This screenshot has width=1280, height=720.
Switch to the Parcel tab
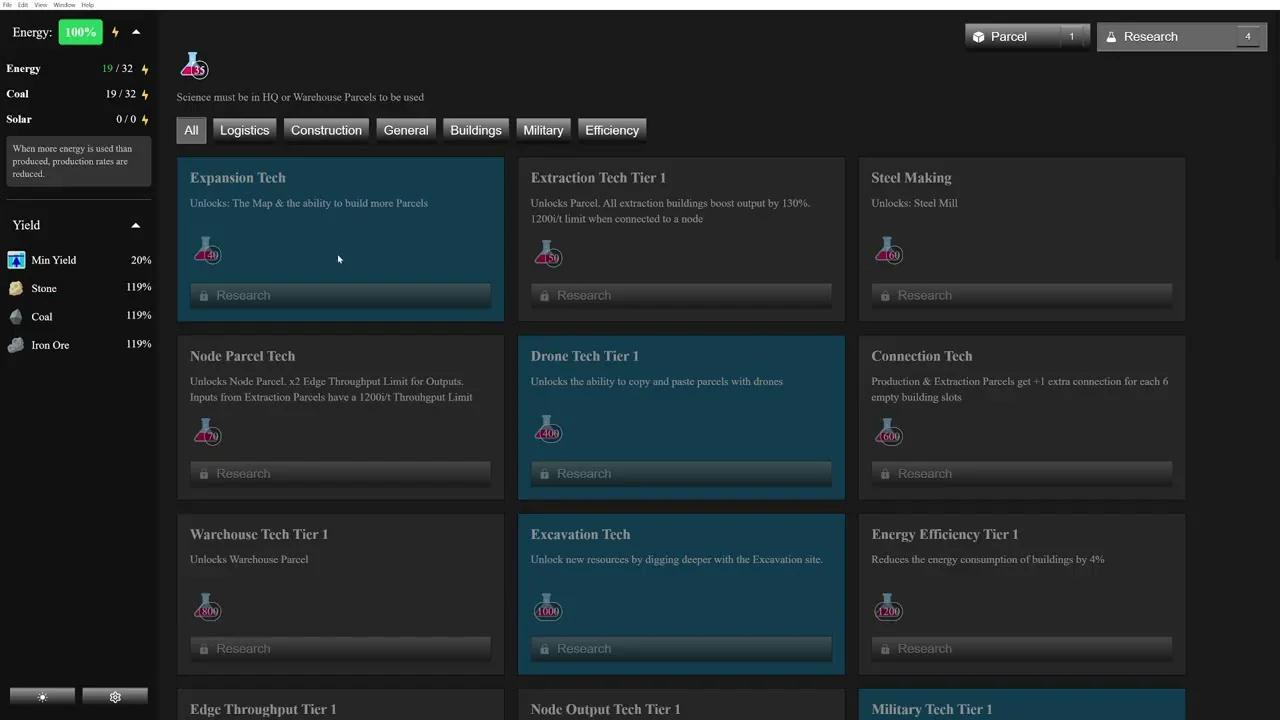tap(1027, 37)
